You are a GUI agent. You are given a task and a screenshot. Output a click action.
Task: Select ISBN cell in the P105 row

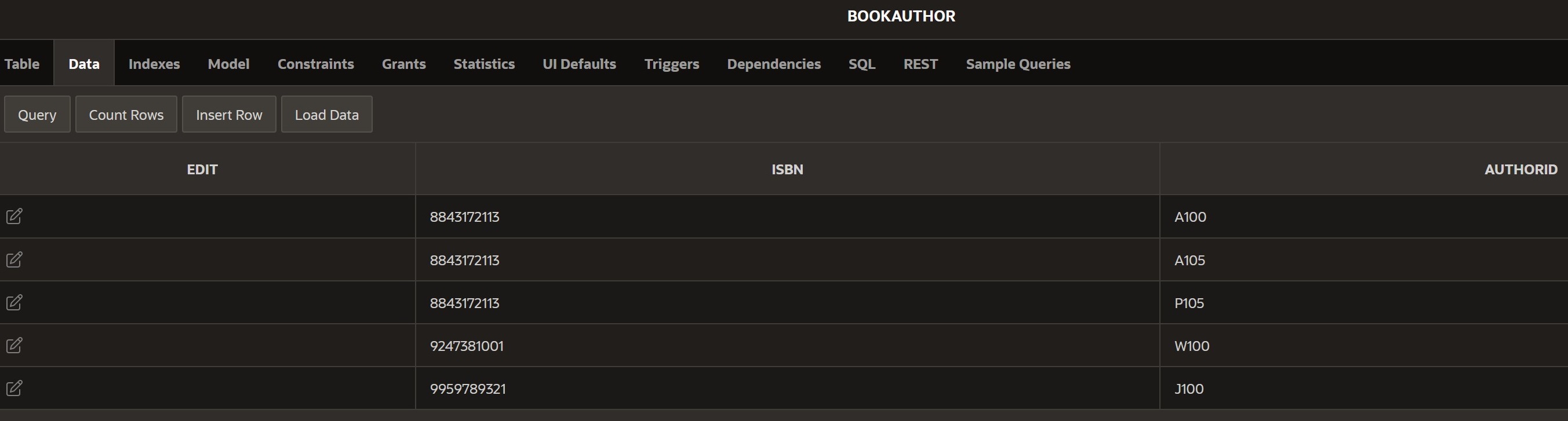tap(787, 302)
